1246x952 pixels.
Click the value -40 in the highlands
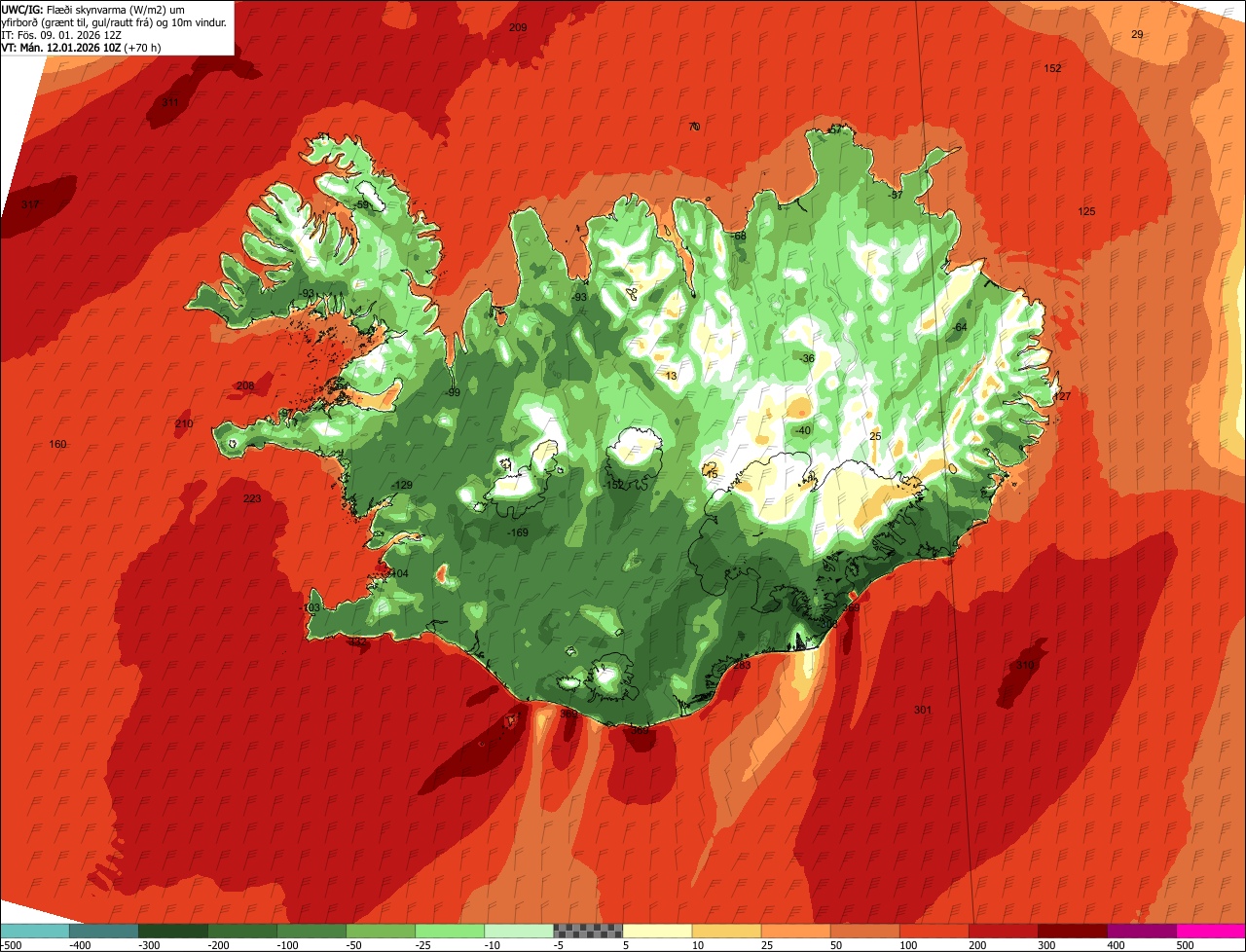tap(802, 430)
